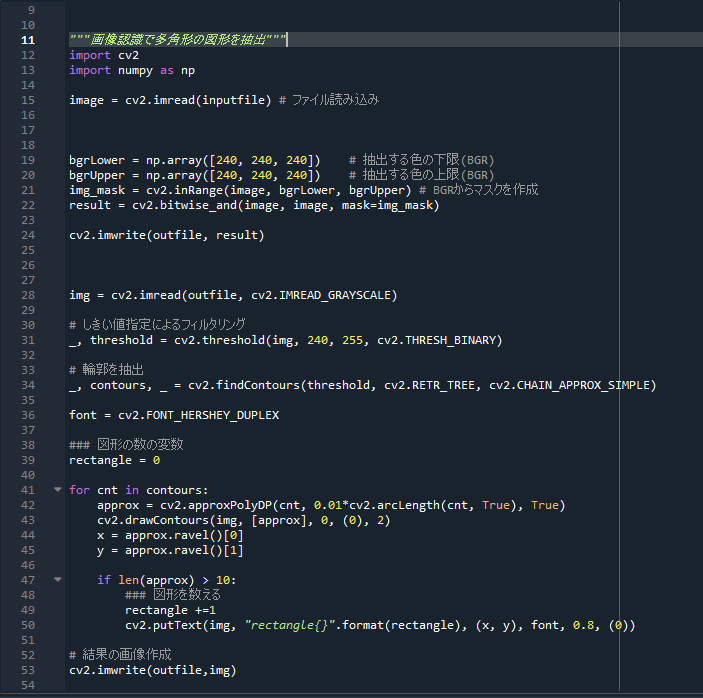
Task: Click the 'ファイル読み込み' comment
Action: pyautogui.click(x=335, y=100)
